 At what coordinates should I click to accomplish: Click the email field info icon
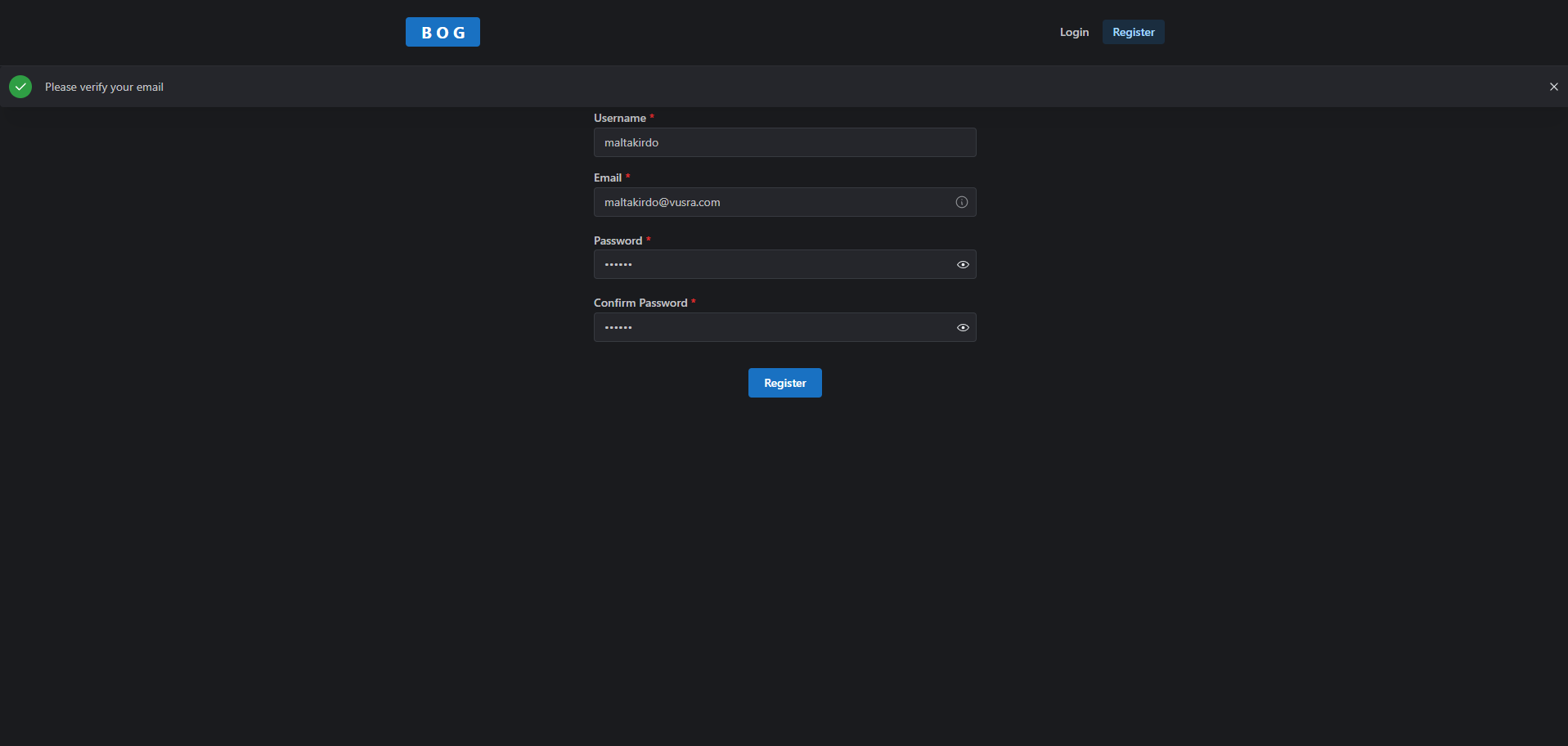pyautogui.click(x=962, y=202)
